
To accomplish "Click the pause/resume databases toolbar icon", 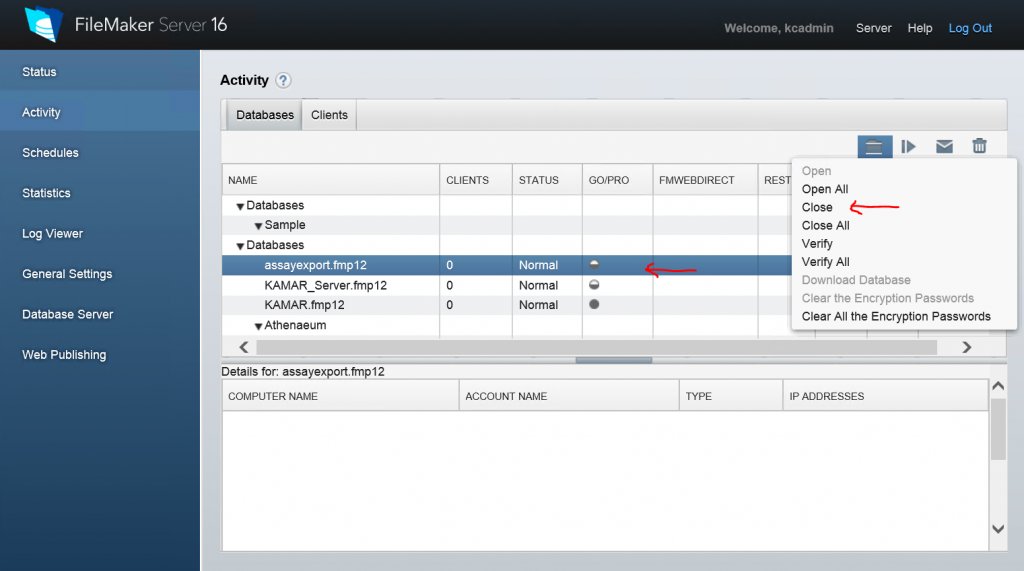I will tap(908, 146).
